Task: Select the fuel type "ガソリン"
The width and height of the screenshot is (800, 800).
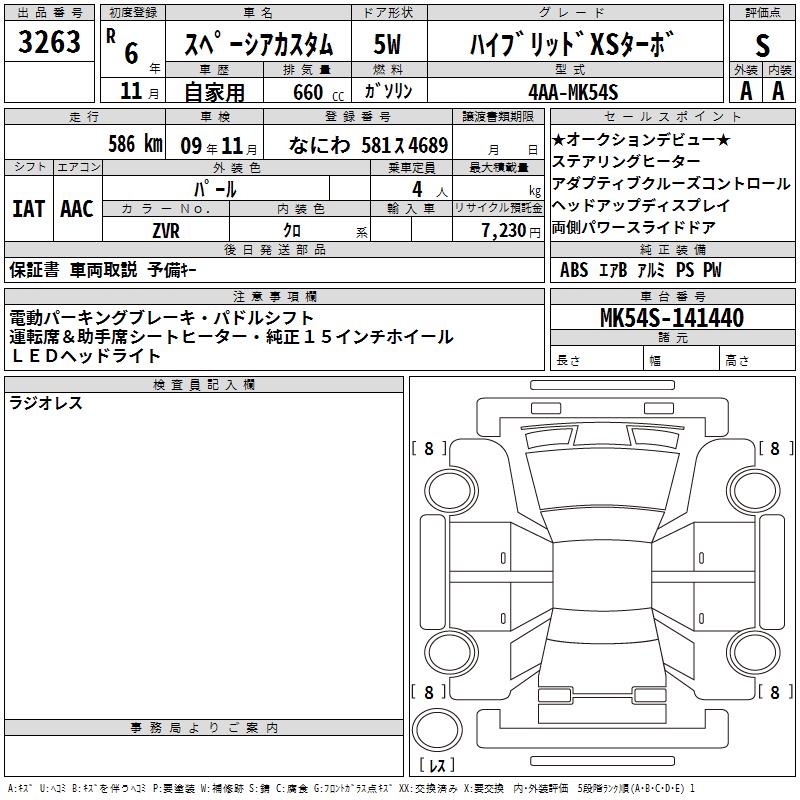Action: (x=388, y=91)
